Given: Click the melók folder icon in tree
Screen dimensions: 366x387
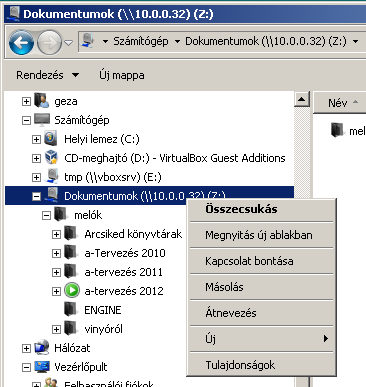Looking at the screenshot, I should point(61,214).
